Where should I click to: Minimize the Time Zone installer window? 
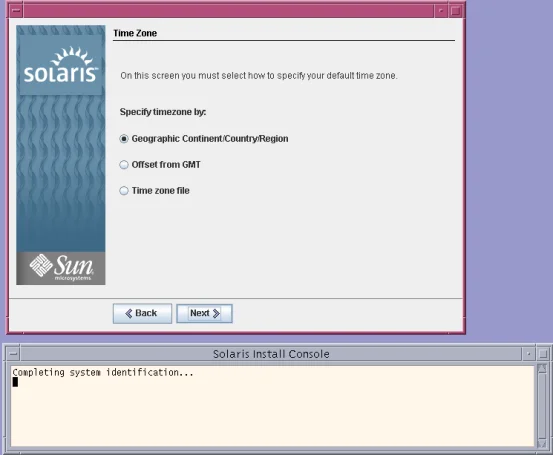point(441,11)
